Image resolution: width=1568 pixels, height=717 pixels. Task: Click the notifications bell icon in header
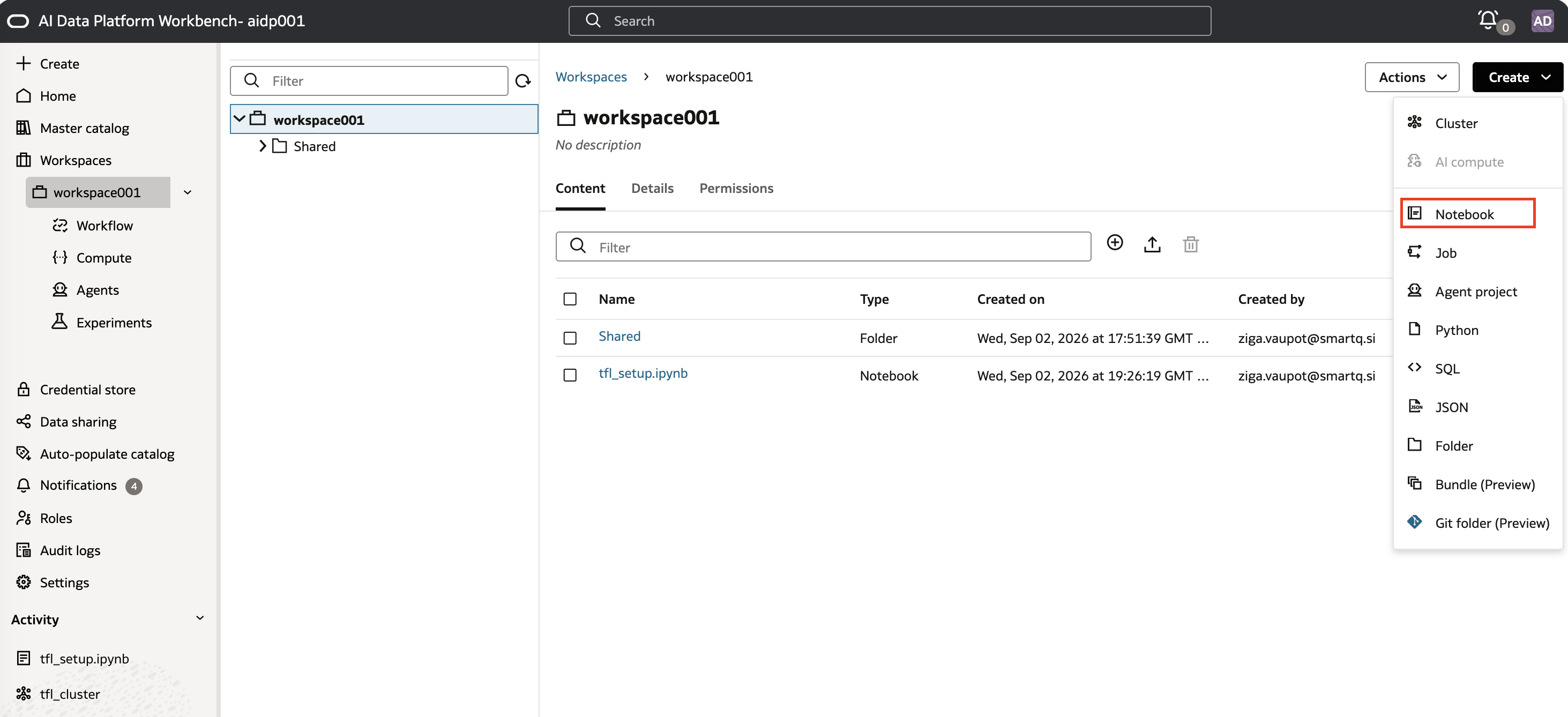1488,20
